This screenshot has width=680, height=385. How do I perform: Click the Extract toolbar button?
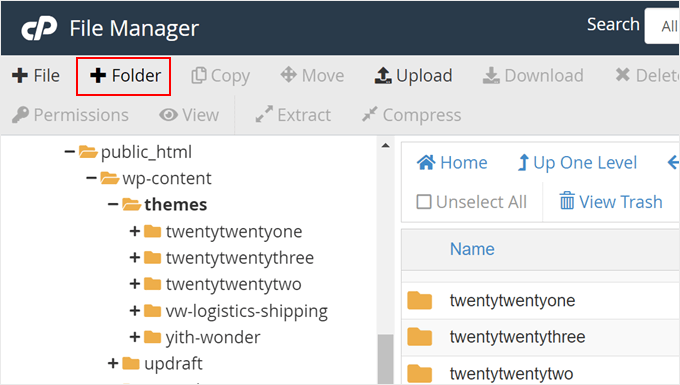click(x=293, y=115)
